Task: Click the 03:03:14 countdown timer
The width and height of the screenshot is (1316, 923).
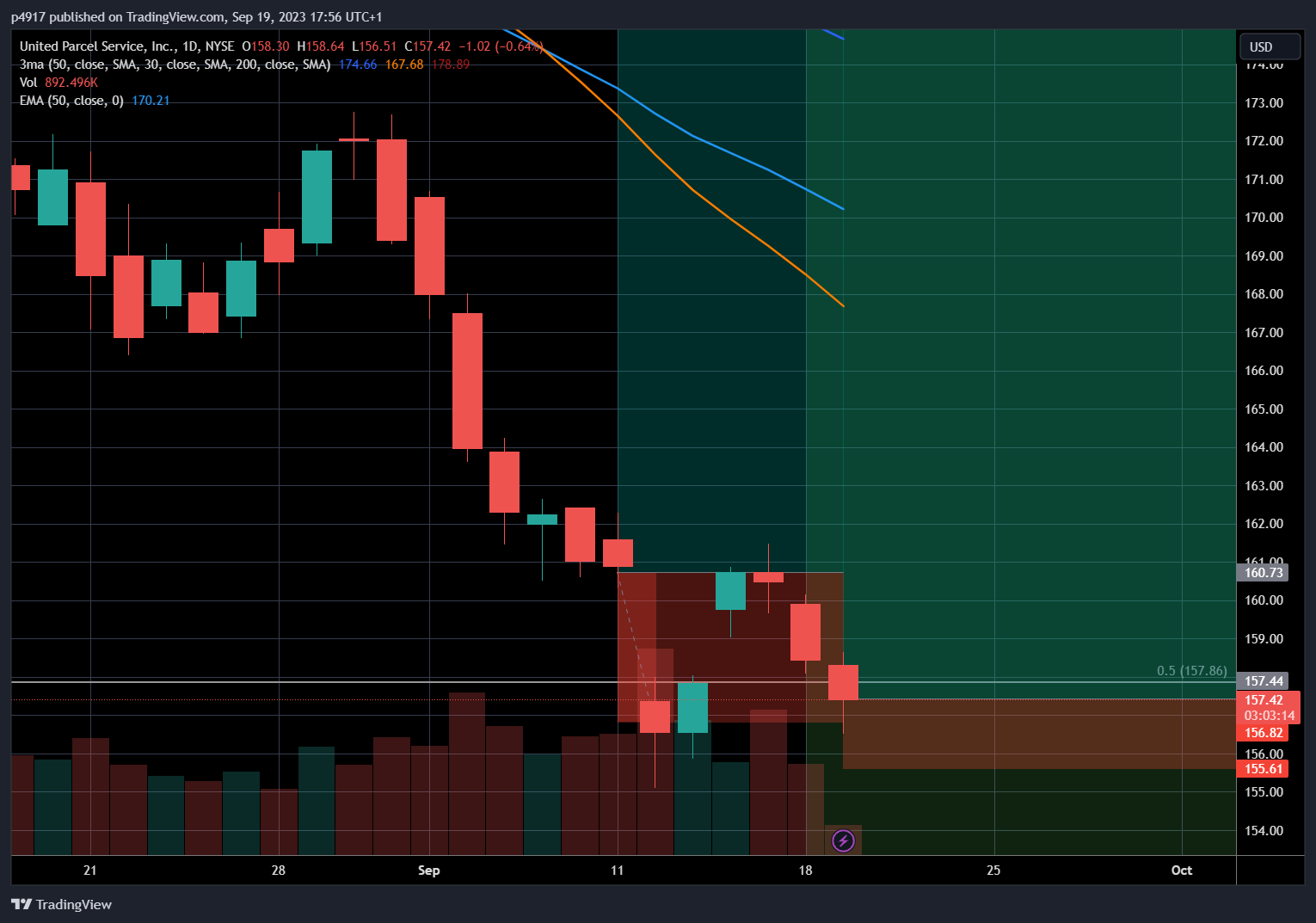Action: (1269, 716)
